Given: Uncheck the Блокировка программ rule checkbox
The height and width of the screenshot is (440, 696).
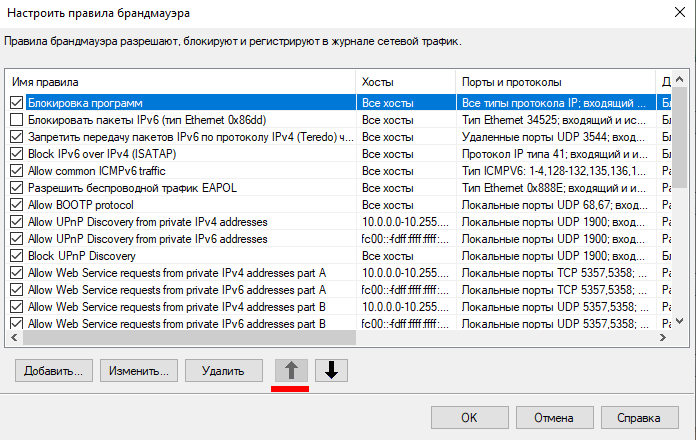Looking at the screenshot, I should pos(16,103).
